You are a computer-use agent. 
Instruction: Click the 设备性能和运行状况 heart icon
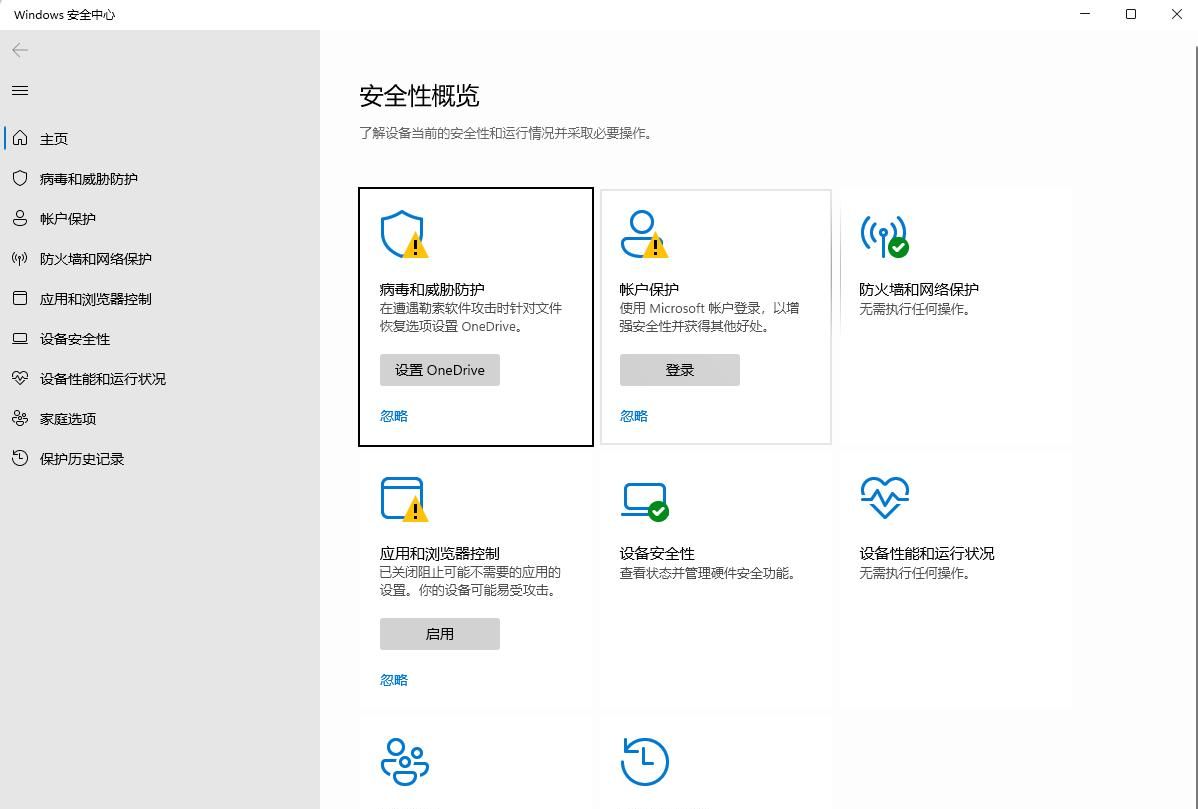tap(884, 497)
